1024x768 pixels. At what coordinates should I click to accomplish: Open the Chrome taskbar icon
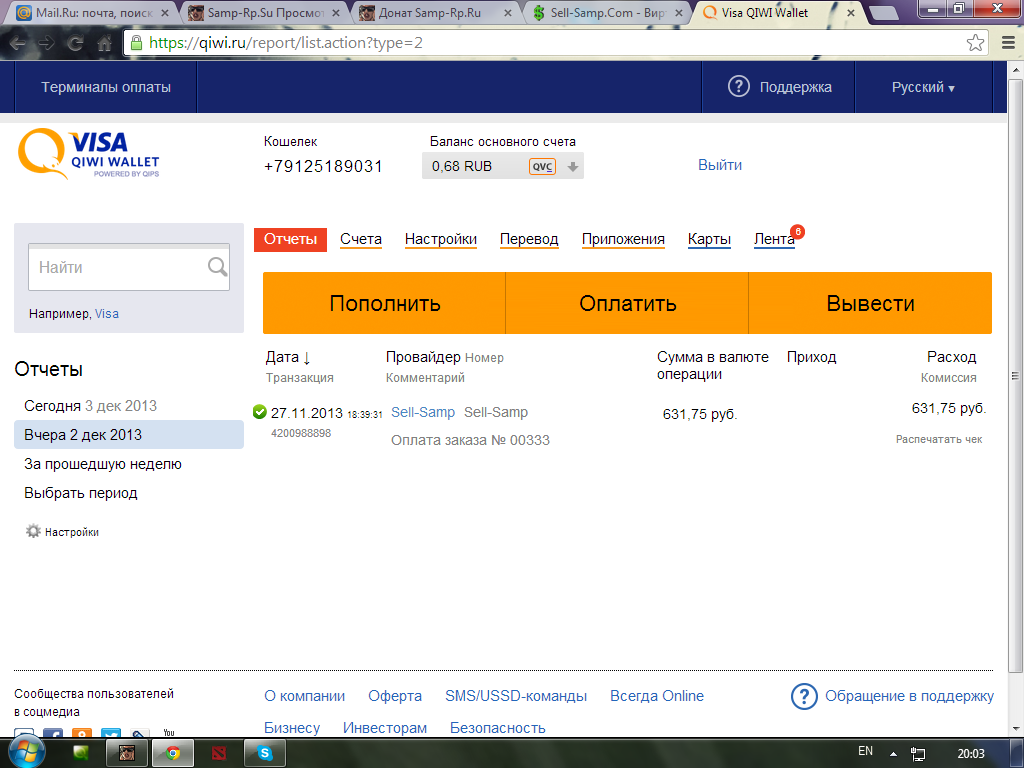click(x=173, y=753)
